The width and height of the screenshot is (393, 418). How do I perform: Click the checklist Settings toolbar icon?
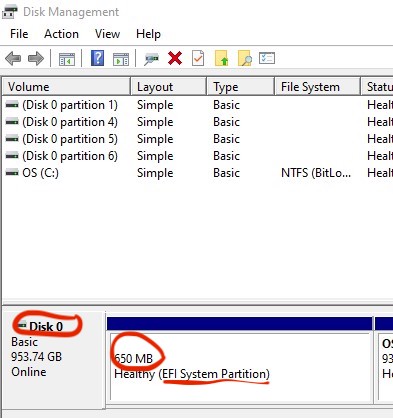pos(267,58)
